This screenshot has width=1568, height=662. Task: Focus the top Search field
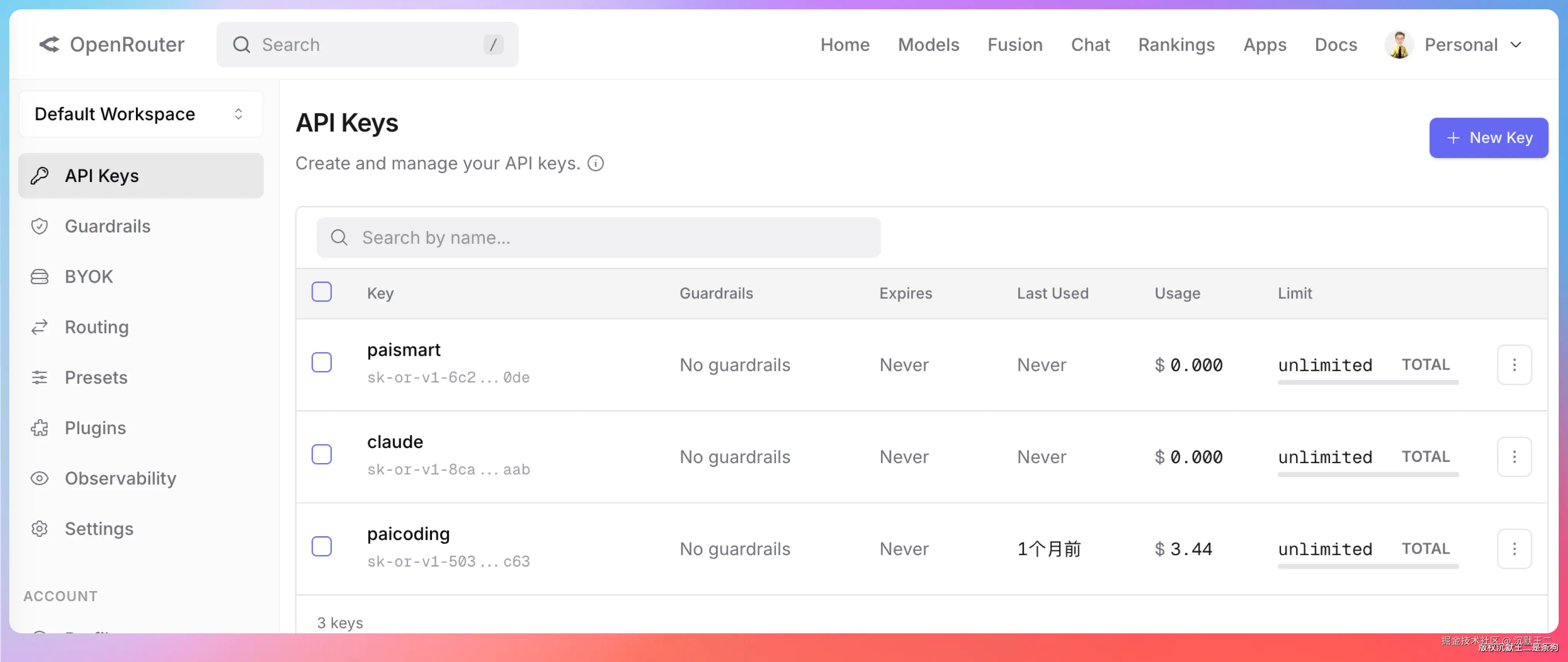368,45
